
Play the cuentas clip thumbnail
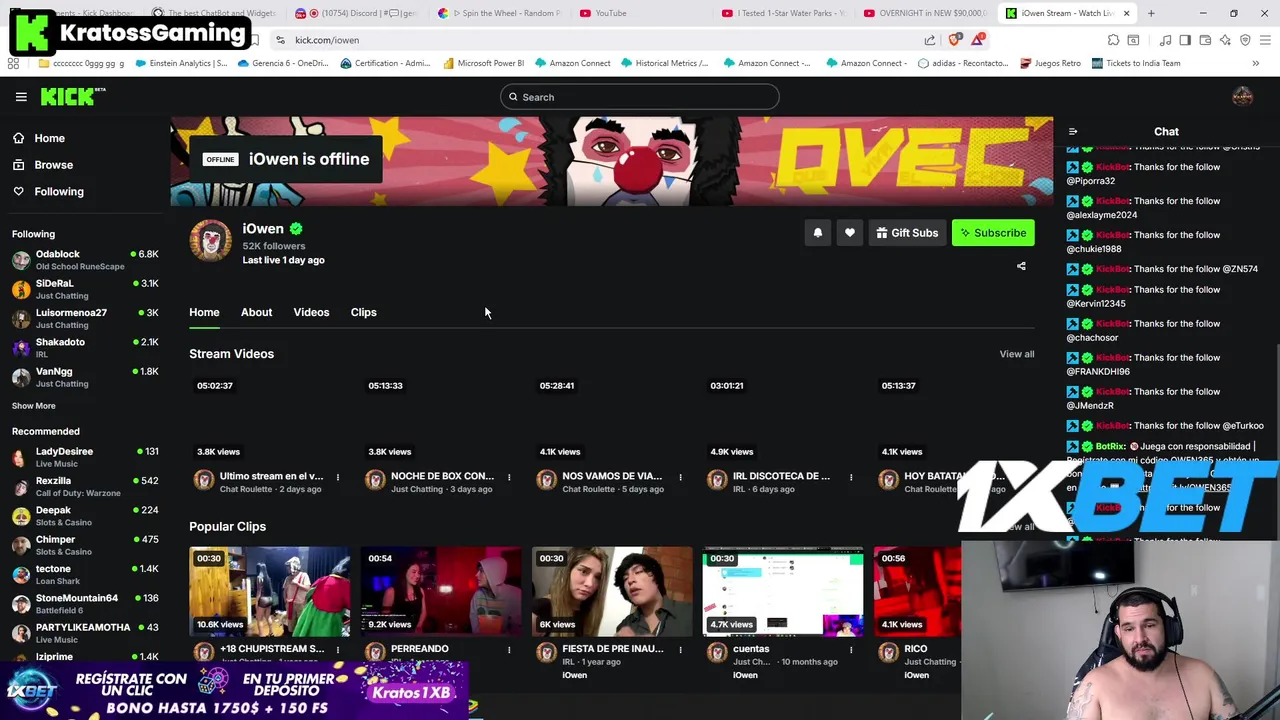coord(783,591)
